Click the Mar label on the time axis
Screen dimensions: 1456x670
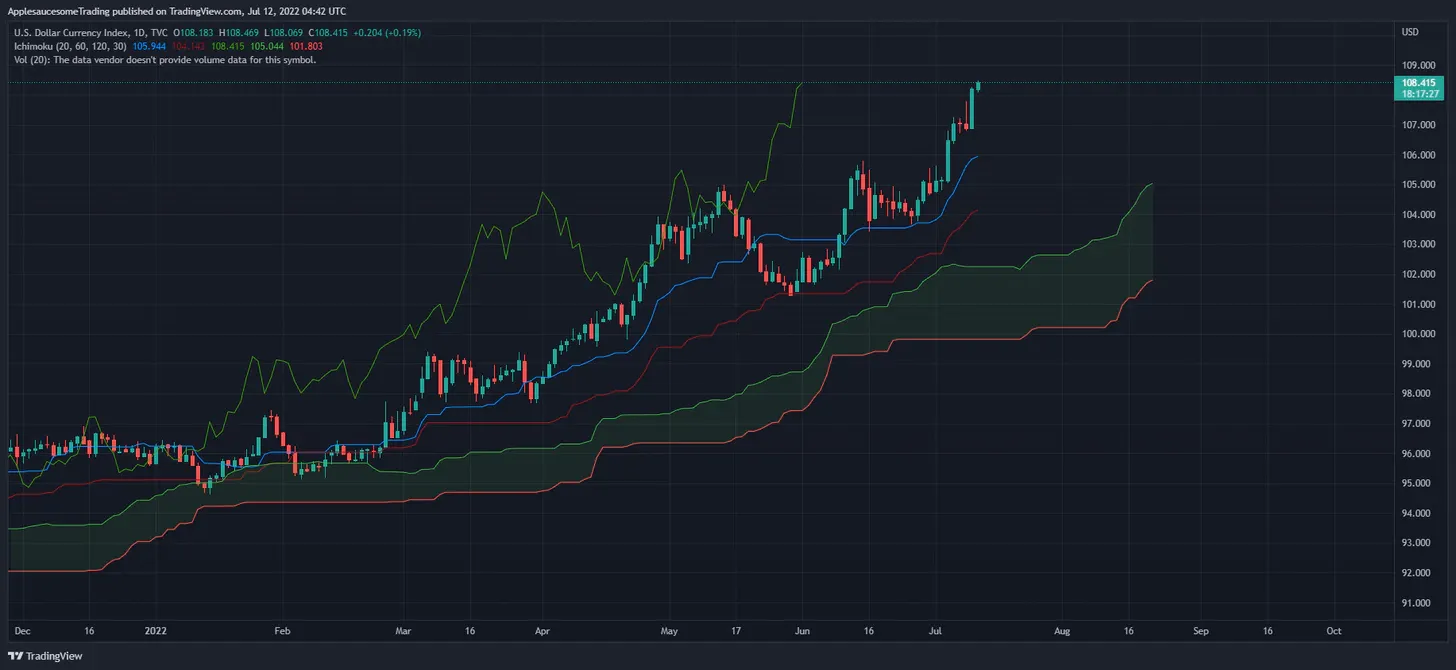403,632
